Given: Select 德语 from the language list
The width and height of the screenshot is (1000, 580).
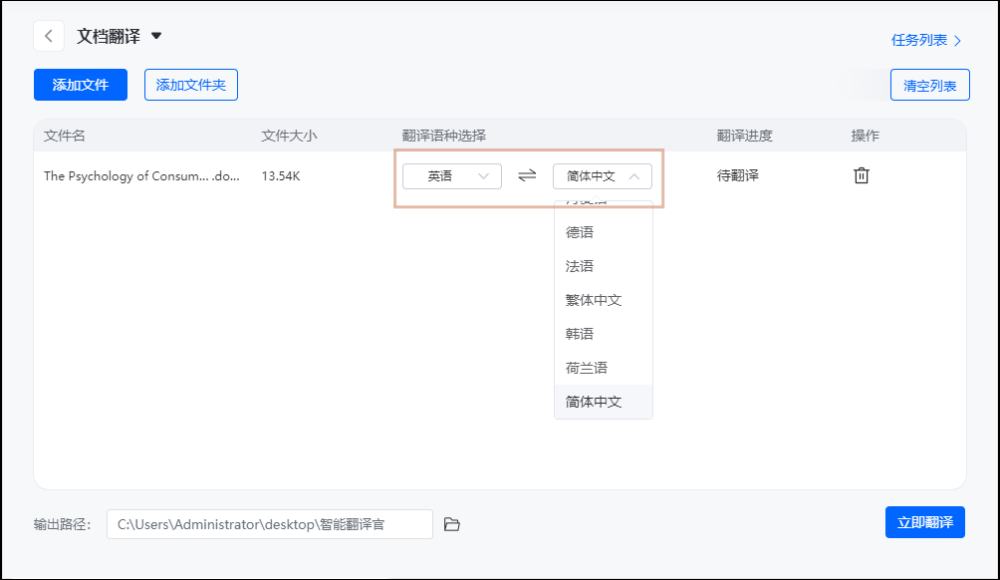Looking at the screenshot, I should pyautogui.click(x=580, y=232).
